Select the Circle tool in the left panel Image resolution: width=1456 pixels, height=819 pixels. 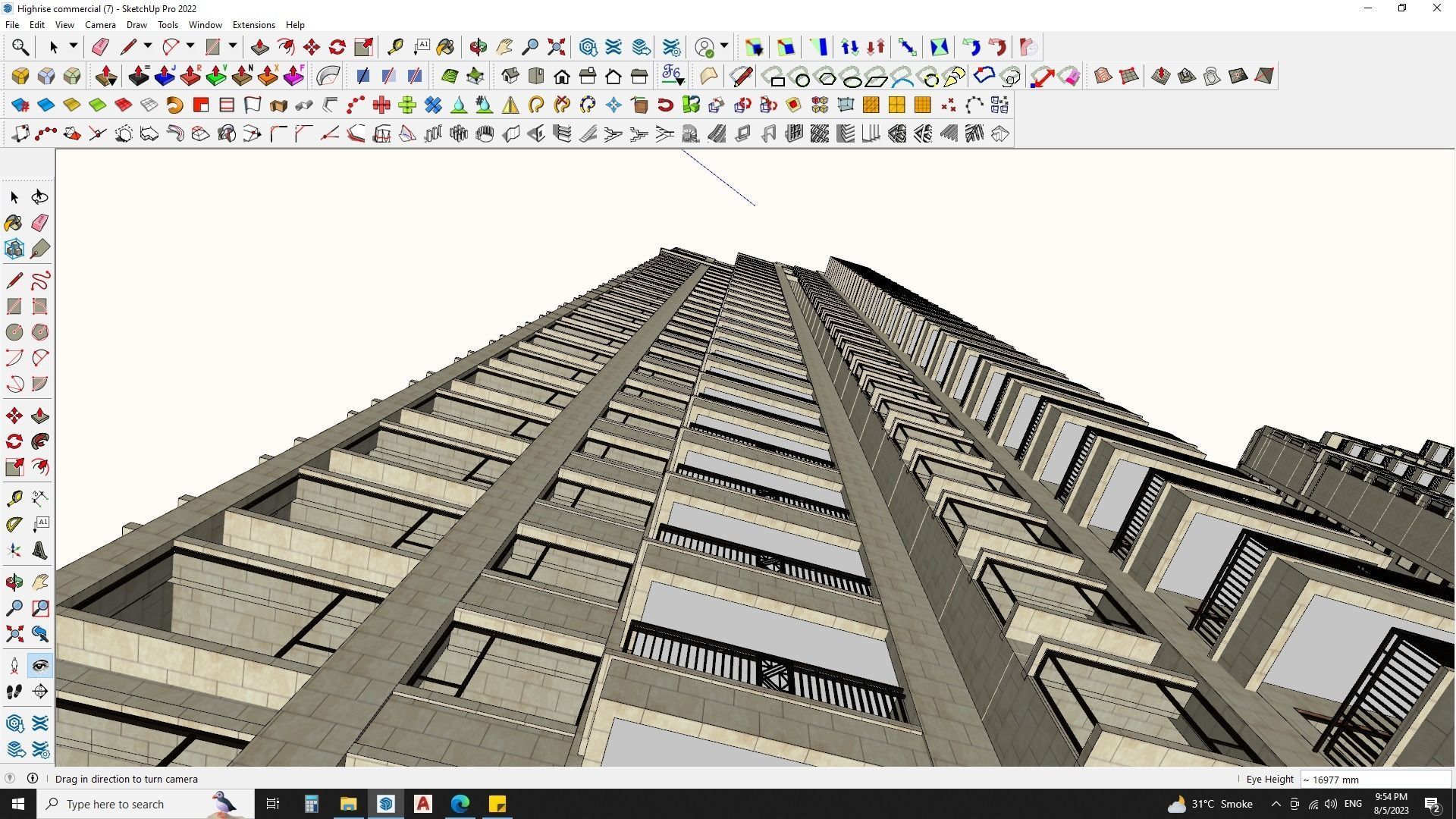tap(14, 332)
